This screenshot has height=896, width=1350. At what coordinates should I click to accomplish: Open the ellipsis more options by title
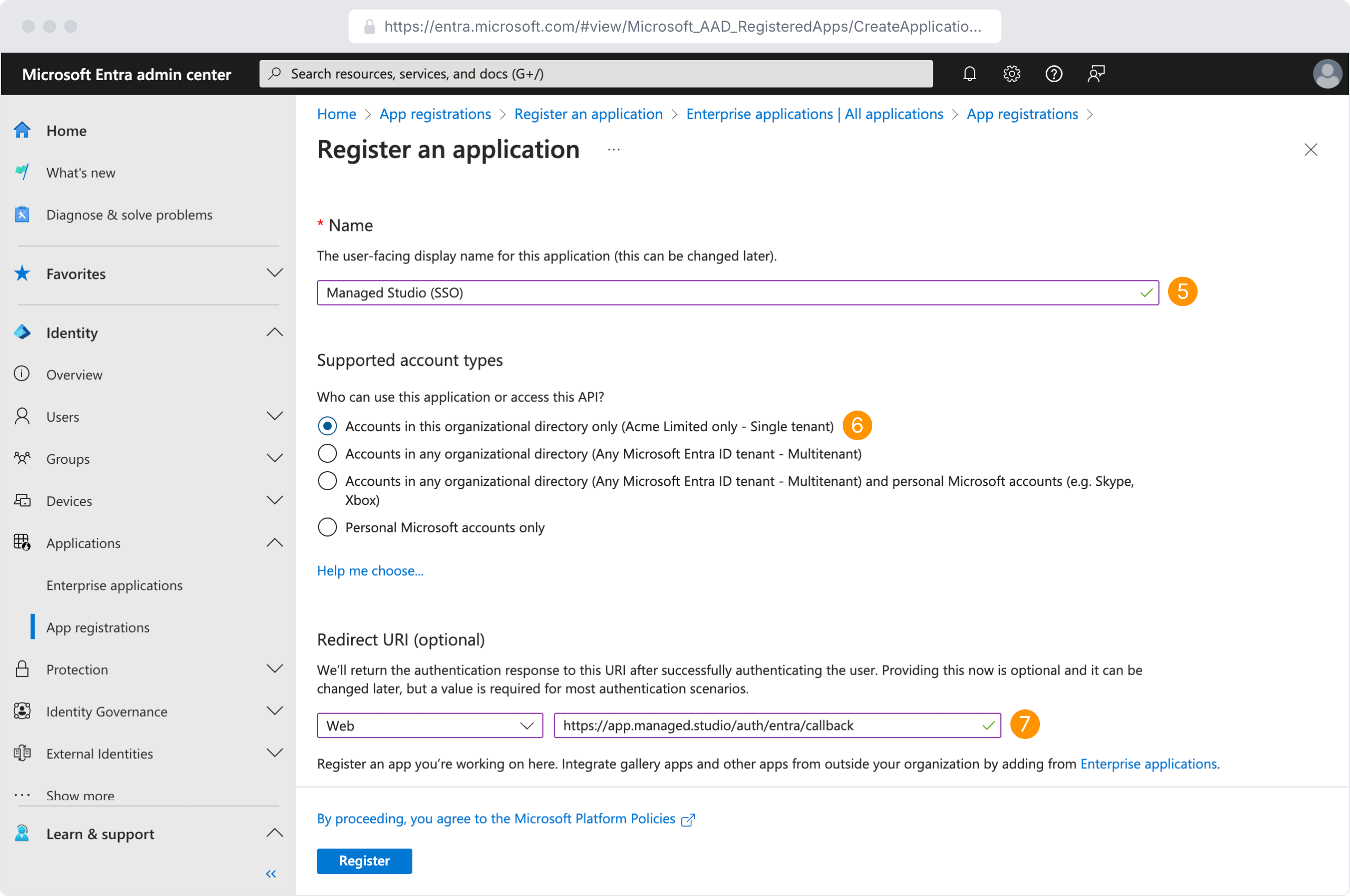pos(613,150)
